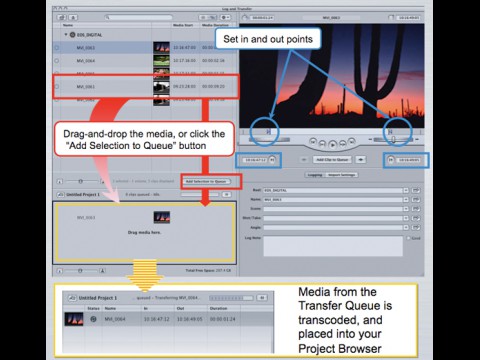Click the search field in the browser
The width and height of the screenshot is (480, 360).
[138, 17]
